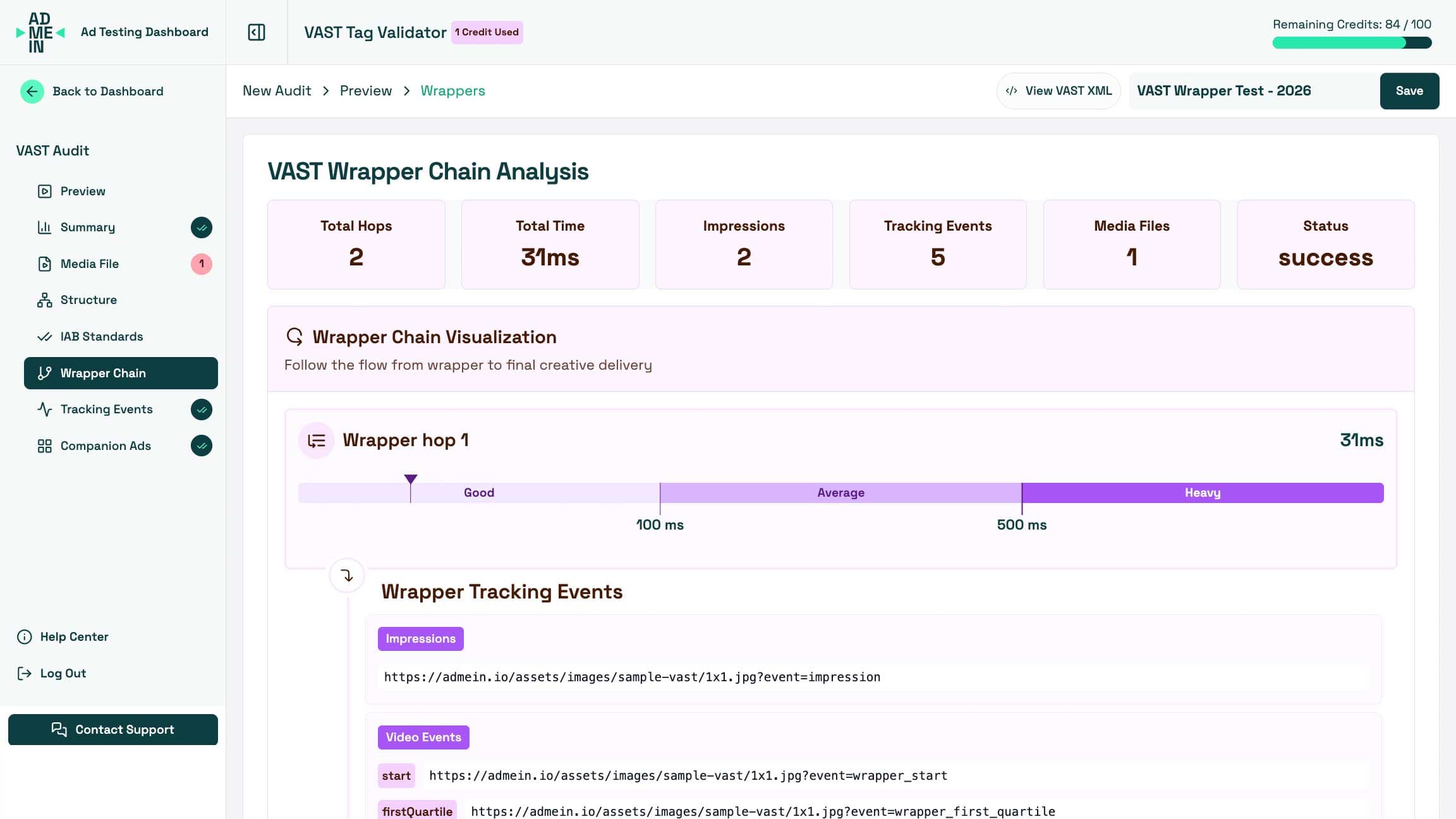This screenshot has width=1456, height=819.
Task: Click the code brackets icon in View VAST XML
Action: (1011, 90)
